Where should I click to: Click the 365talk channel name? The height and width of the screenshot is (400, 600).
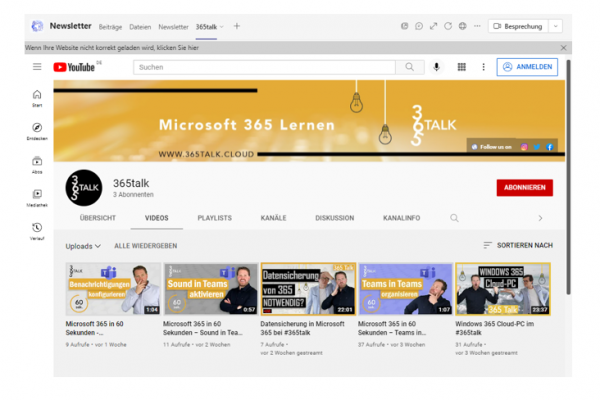131,183
